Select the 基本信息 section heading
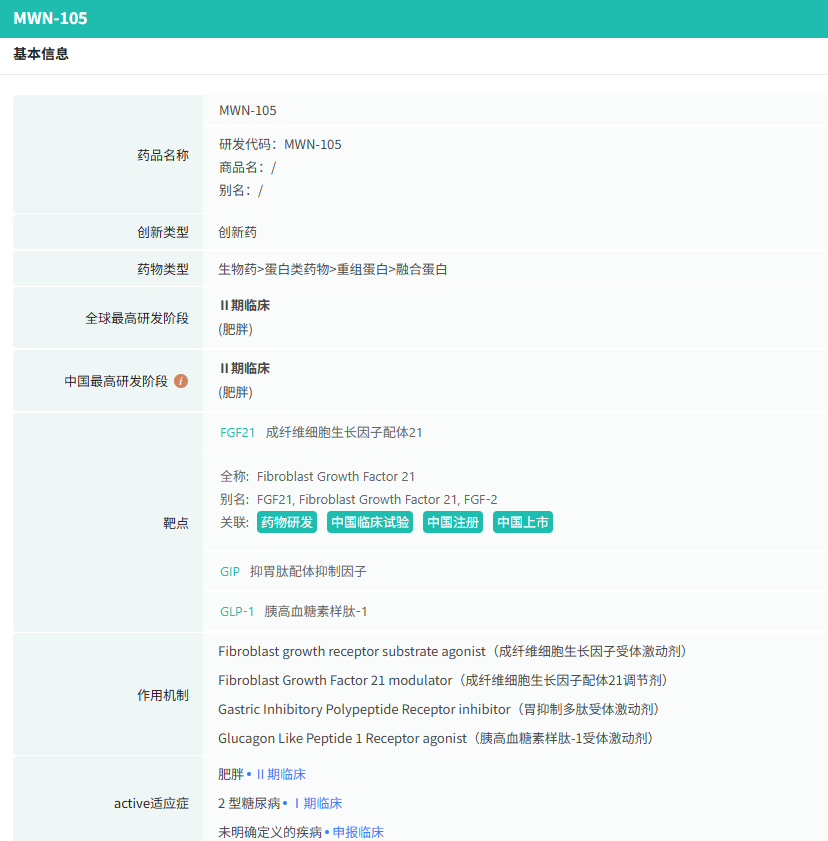Image resolution: width=828 pixels, height=841 pixels. (41, 54)
